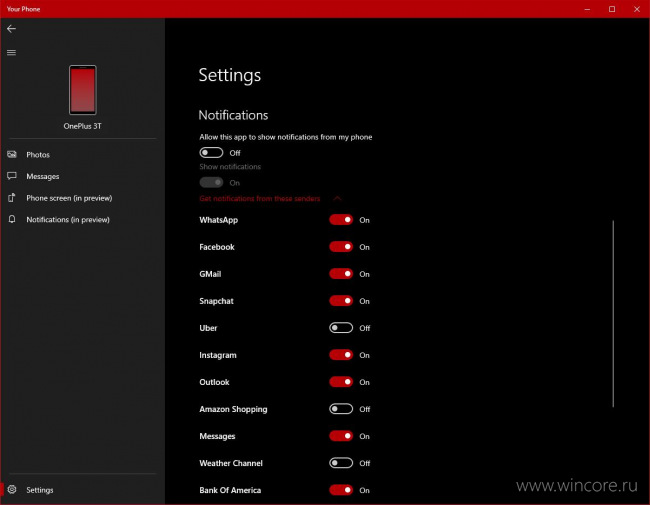Click the WhatsApp sender label
The image size is (650, 505).
tap(218, 220)
